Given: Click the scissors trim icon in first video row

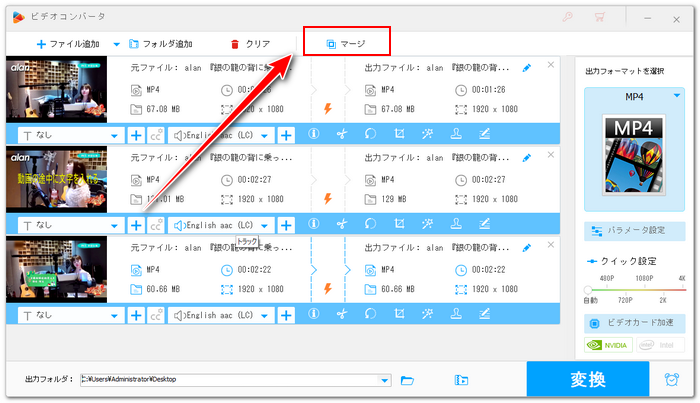Looking at the screenshot, I should click(342, 135).
